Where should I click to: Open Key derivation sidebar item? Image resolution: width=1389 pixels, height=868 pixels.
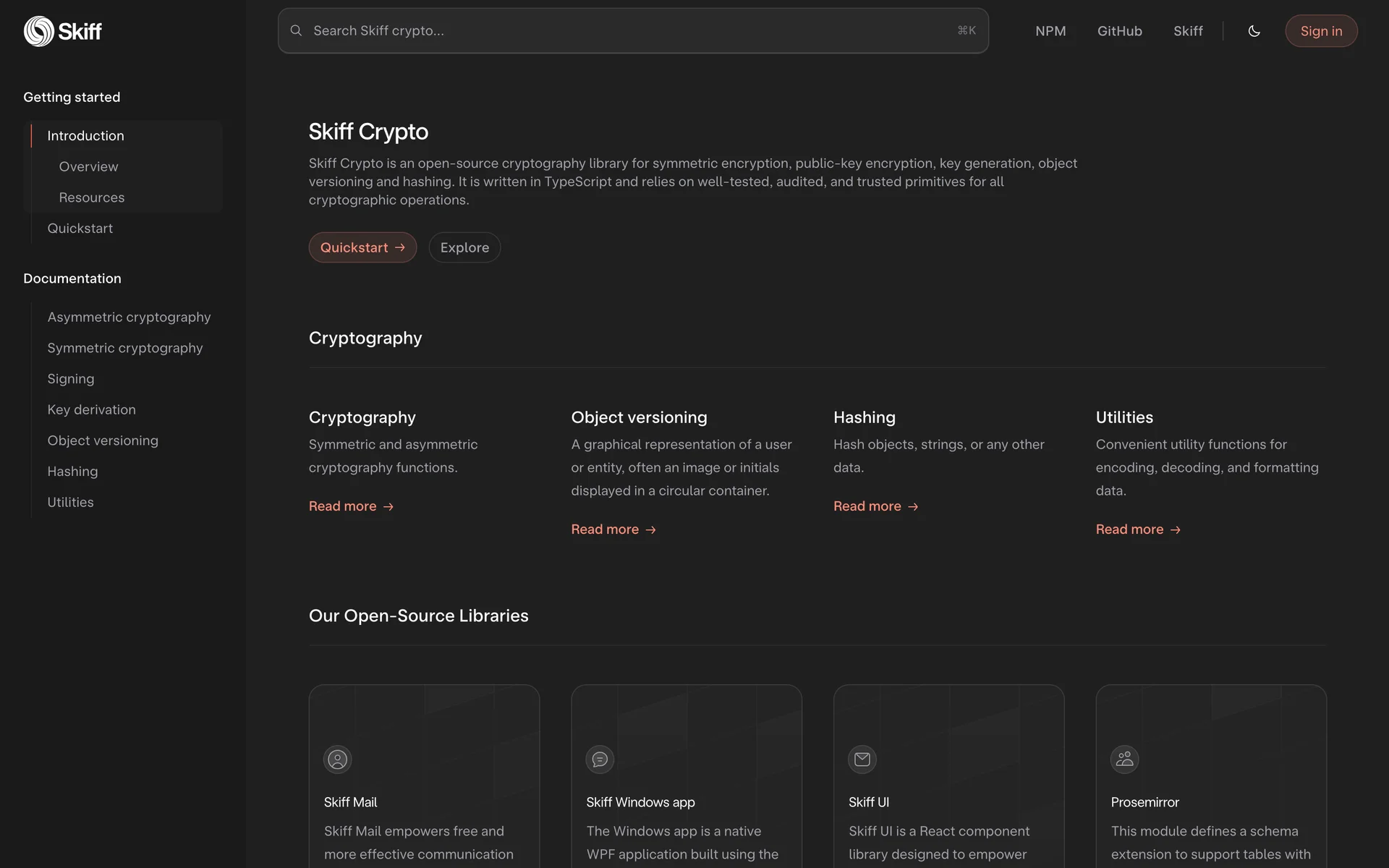[x=91, y=409]
